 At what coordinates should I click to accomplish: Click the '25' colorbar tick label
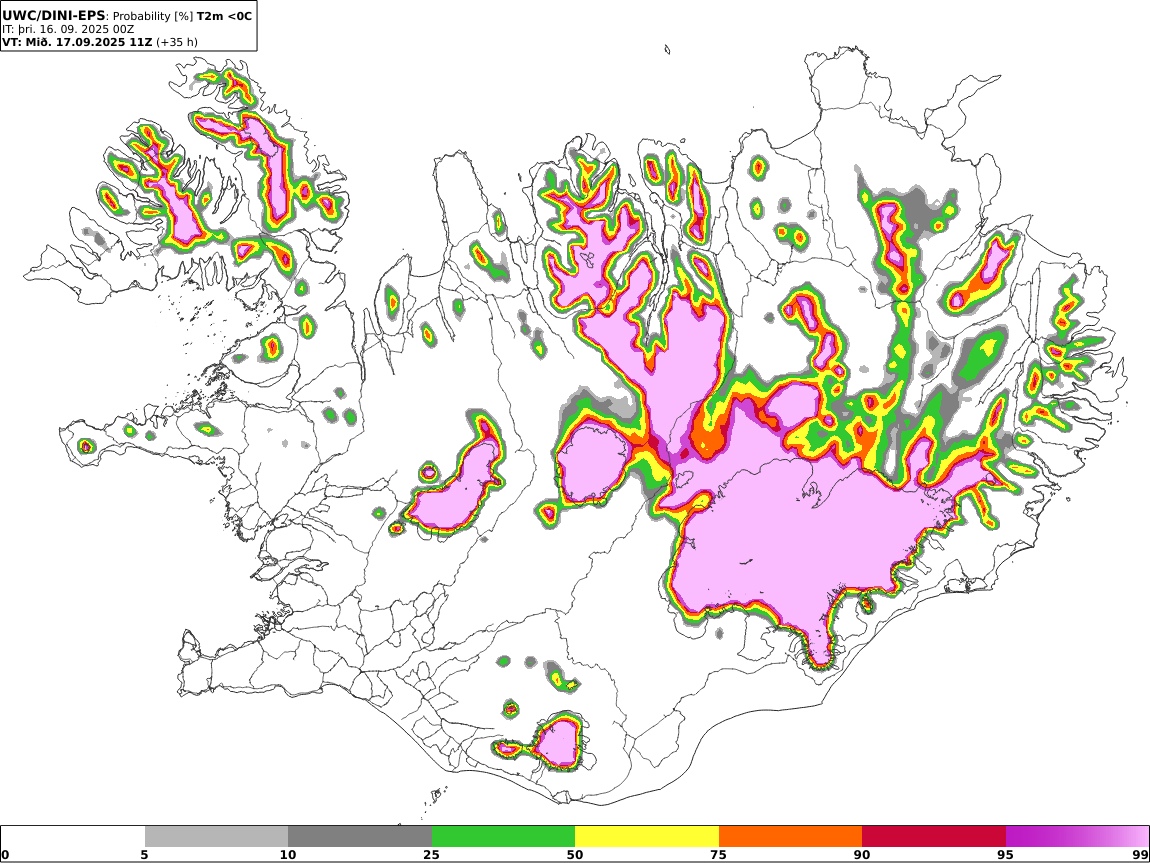click(x=431, y=855)
